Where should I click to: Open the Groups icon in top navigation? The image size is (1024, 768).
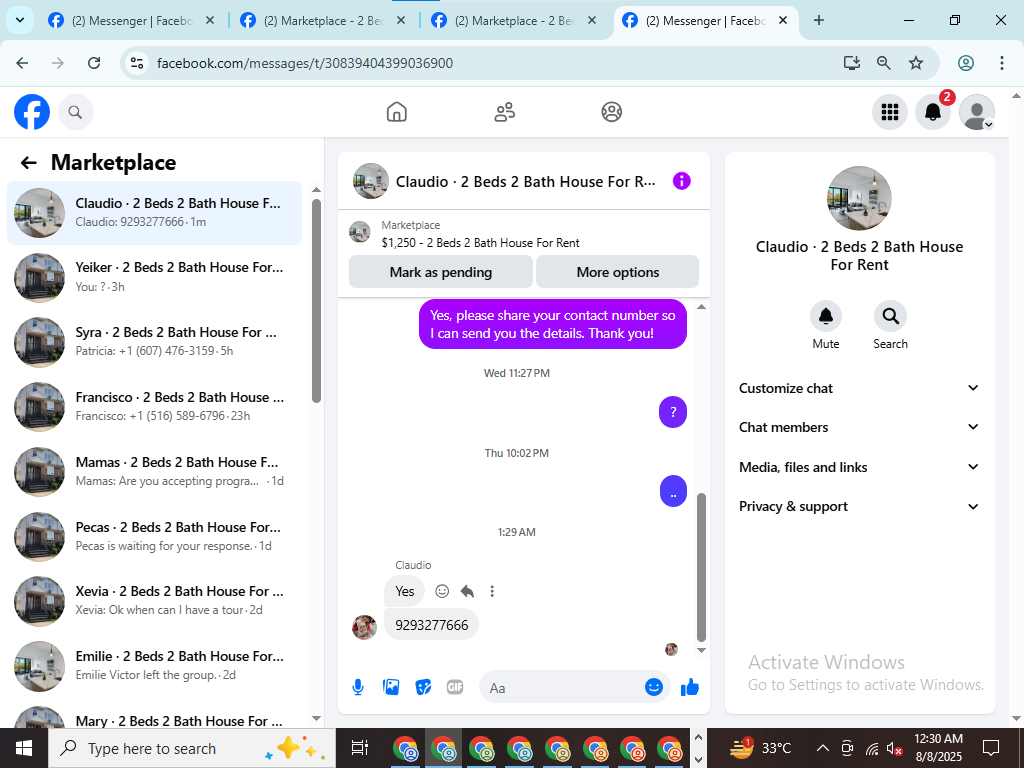tap(611, 112)
